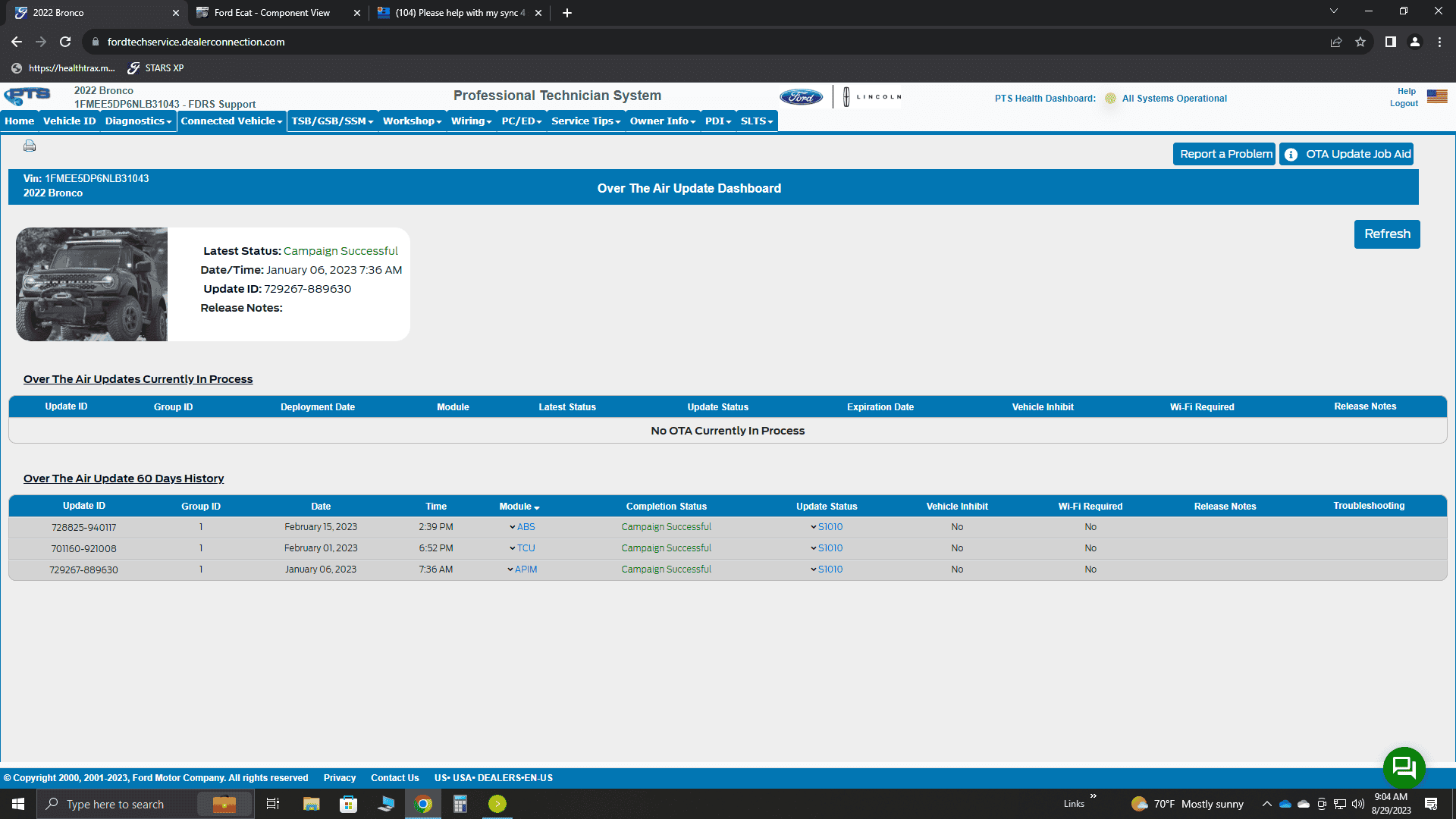Expand the ABS module row

(x=522, y=527)
